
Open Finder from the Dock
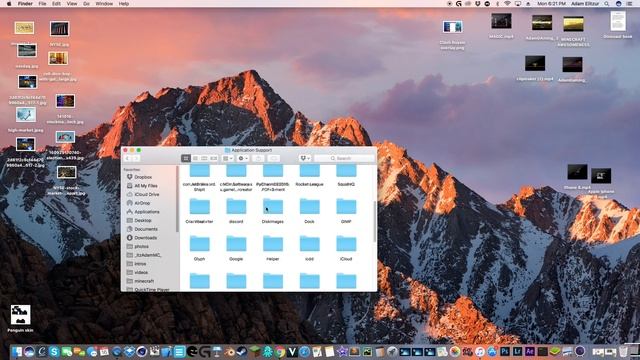click(x=17, y=351)
